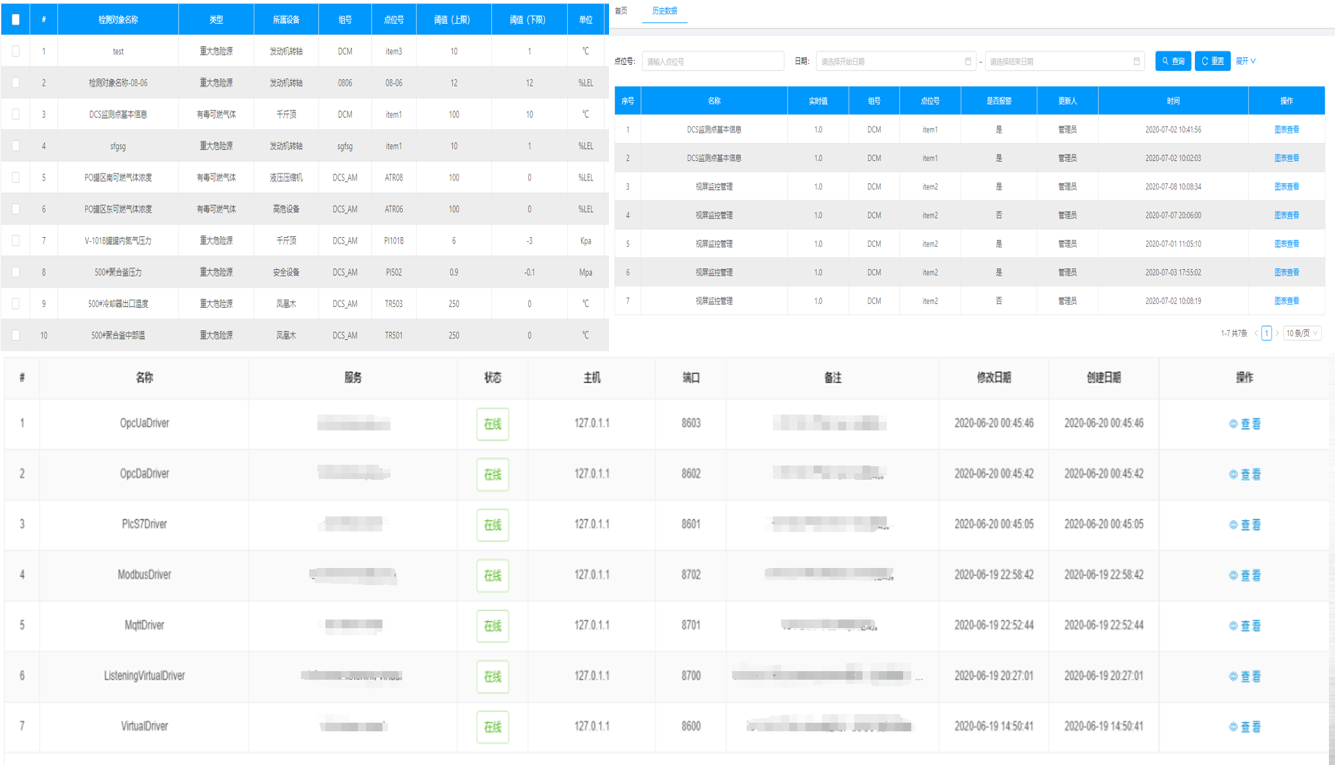The image size is (1335, 765).
Task: Open the 10条/页 page size dropdown
Action: coord(1302,334)
